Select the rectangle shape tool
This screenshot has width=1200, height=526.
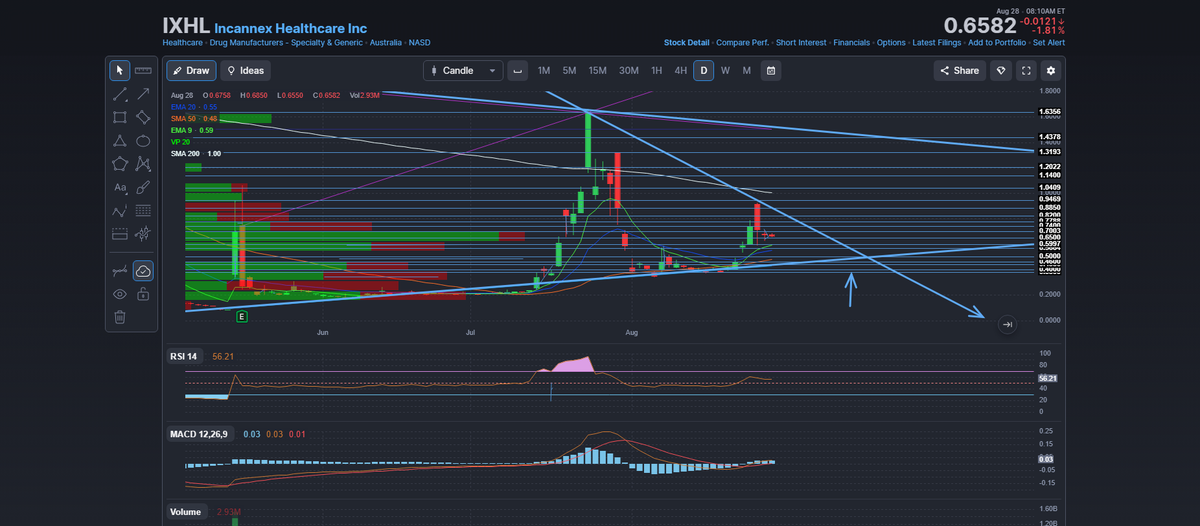(x=120, y=117)
